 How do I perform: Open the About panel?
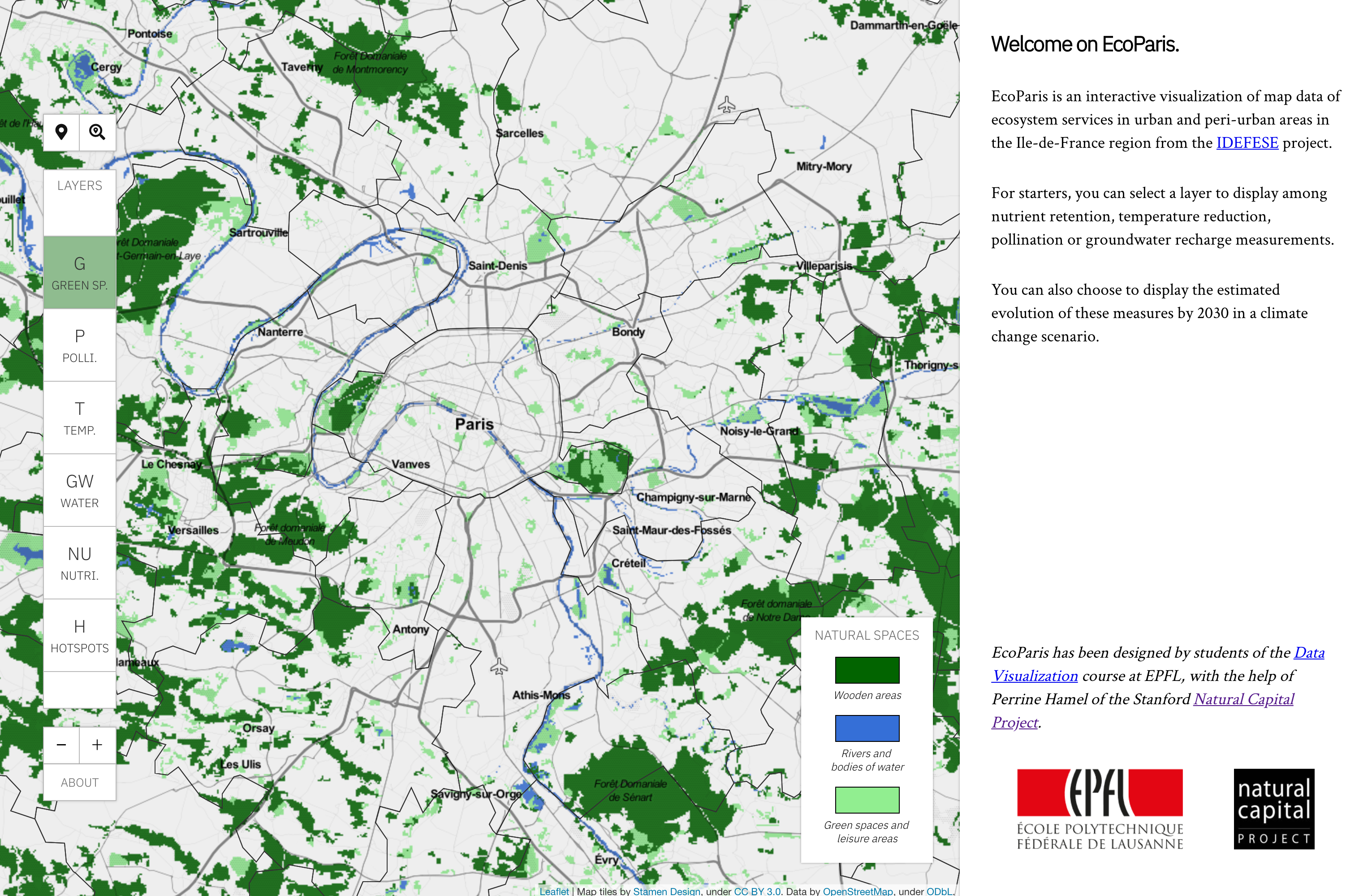pos(80,783)
